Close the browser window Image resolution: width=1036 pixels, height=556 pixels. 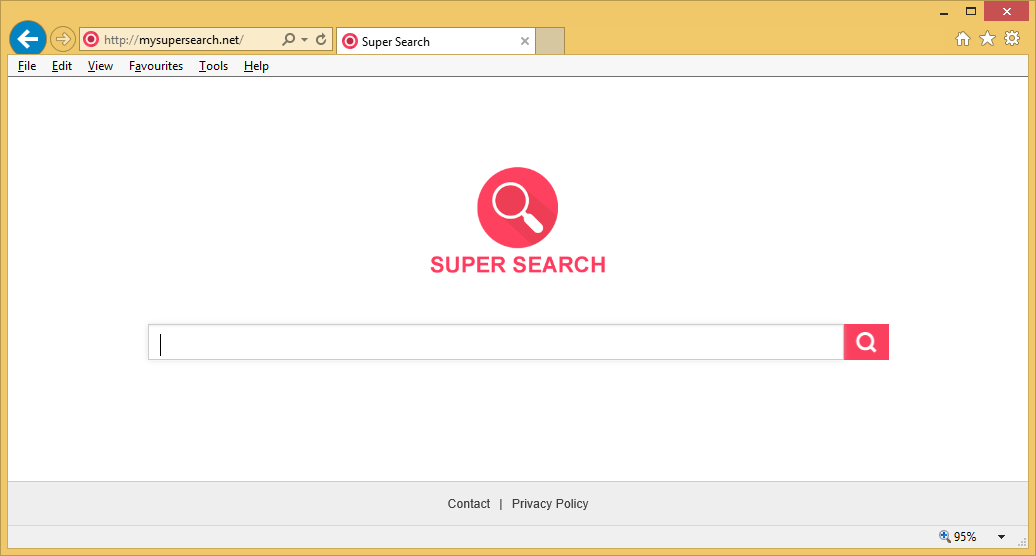[x=1006, y=11]
